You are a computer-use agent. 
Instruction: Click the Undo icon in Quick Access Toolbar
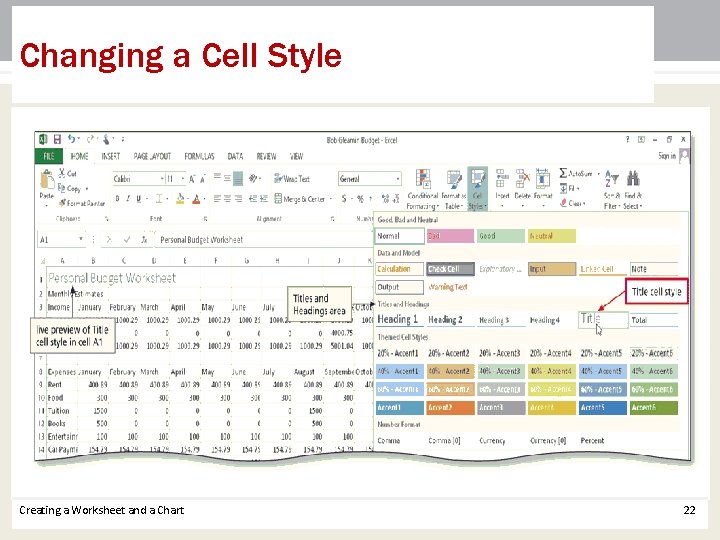71,139
